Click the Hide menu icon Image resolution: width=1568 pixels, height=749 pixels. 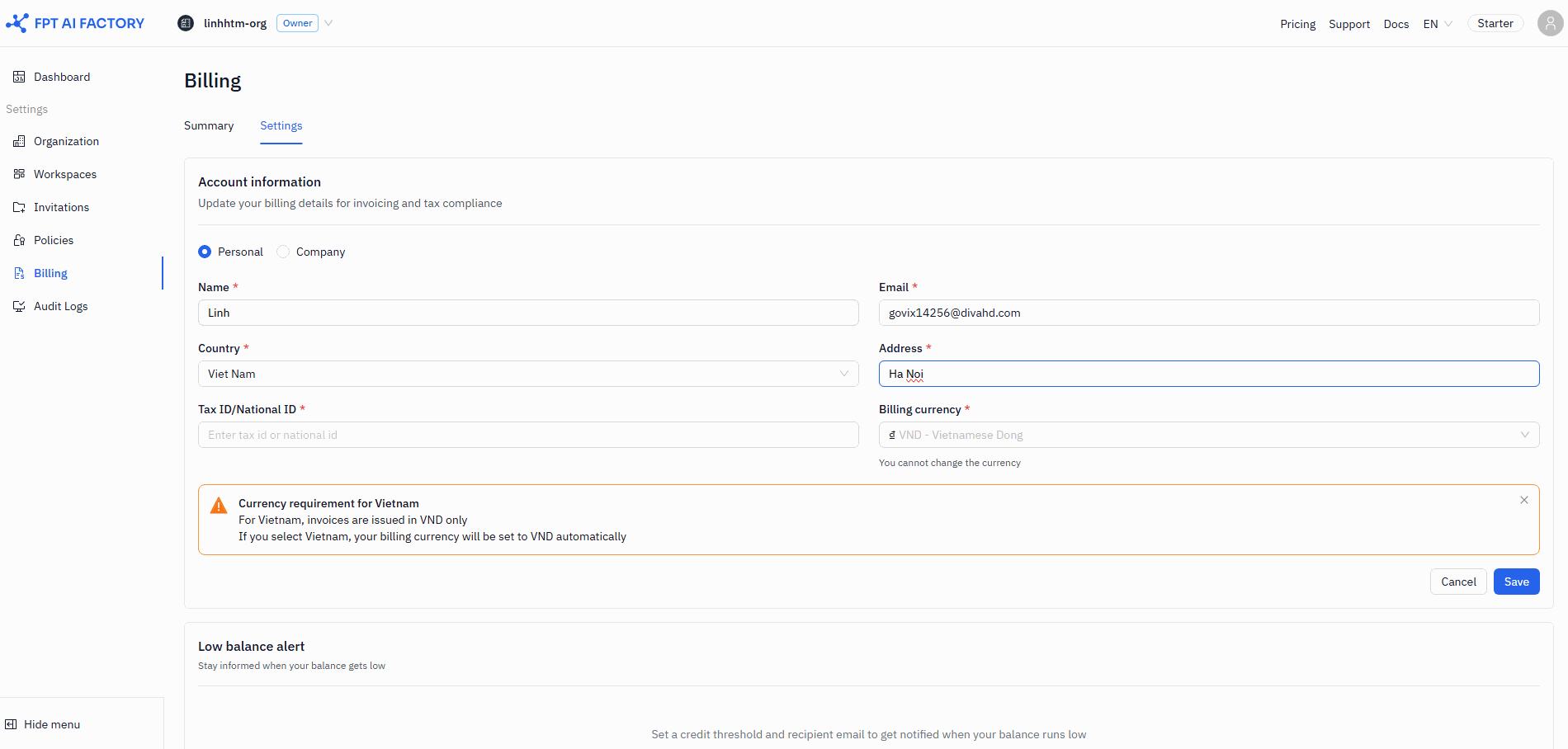11,724
